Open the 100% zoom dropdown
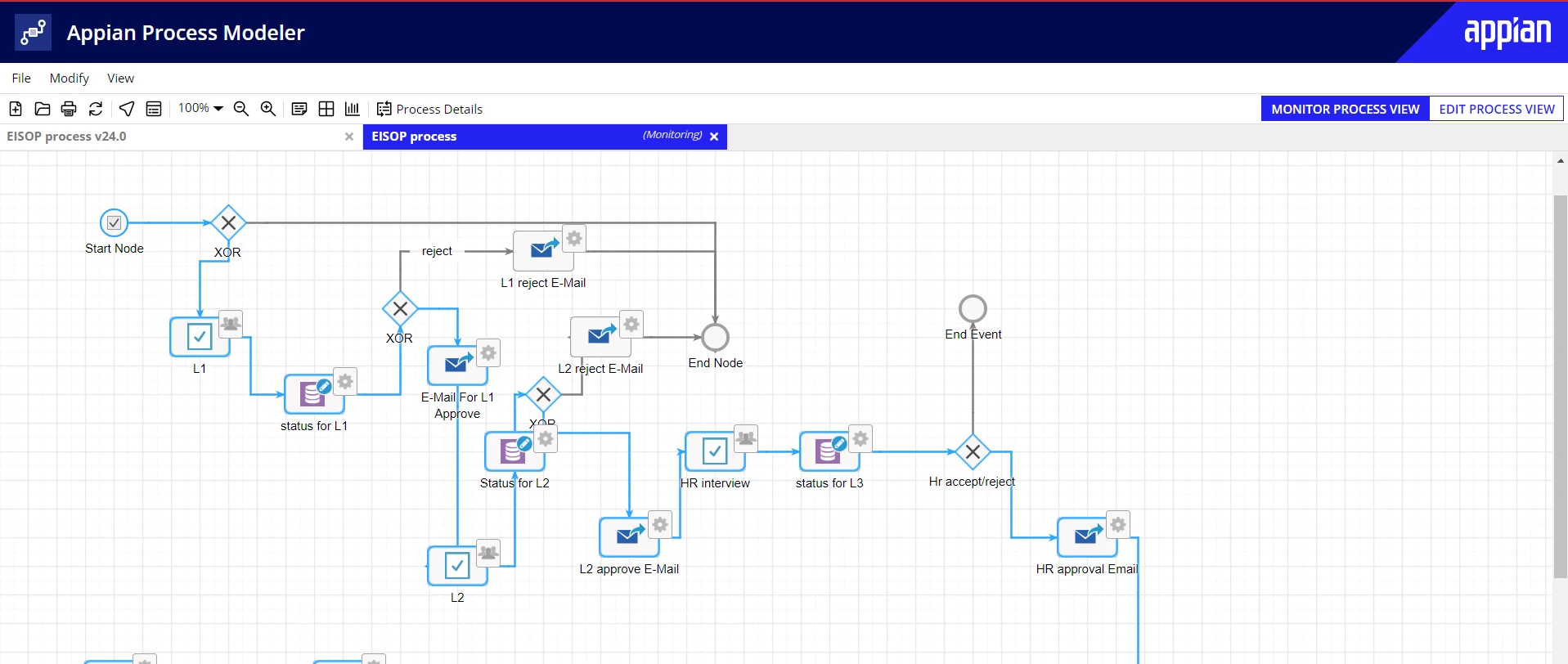Viewport: 1568px width, 664px height. [x=200, y=108]
